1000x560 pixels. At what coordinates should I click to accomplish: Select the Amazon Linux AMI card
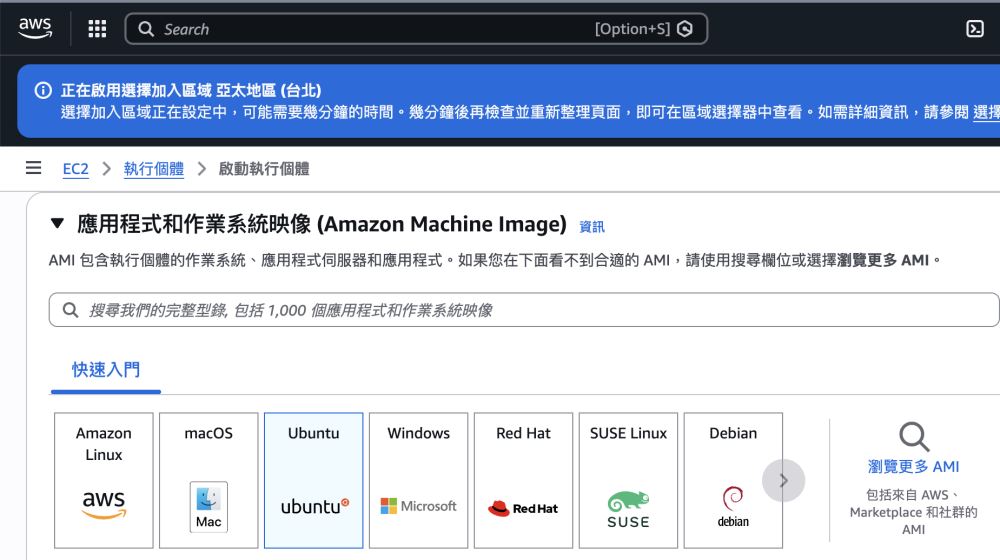coord(104,480)
